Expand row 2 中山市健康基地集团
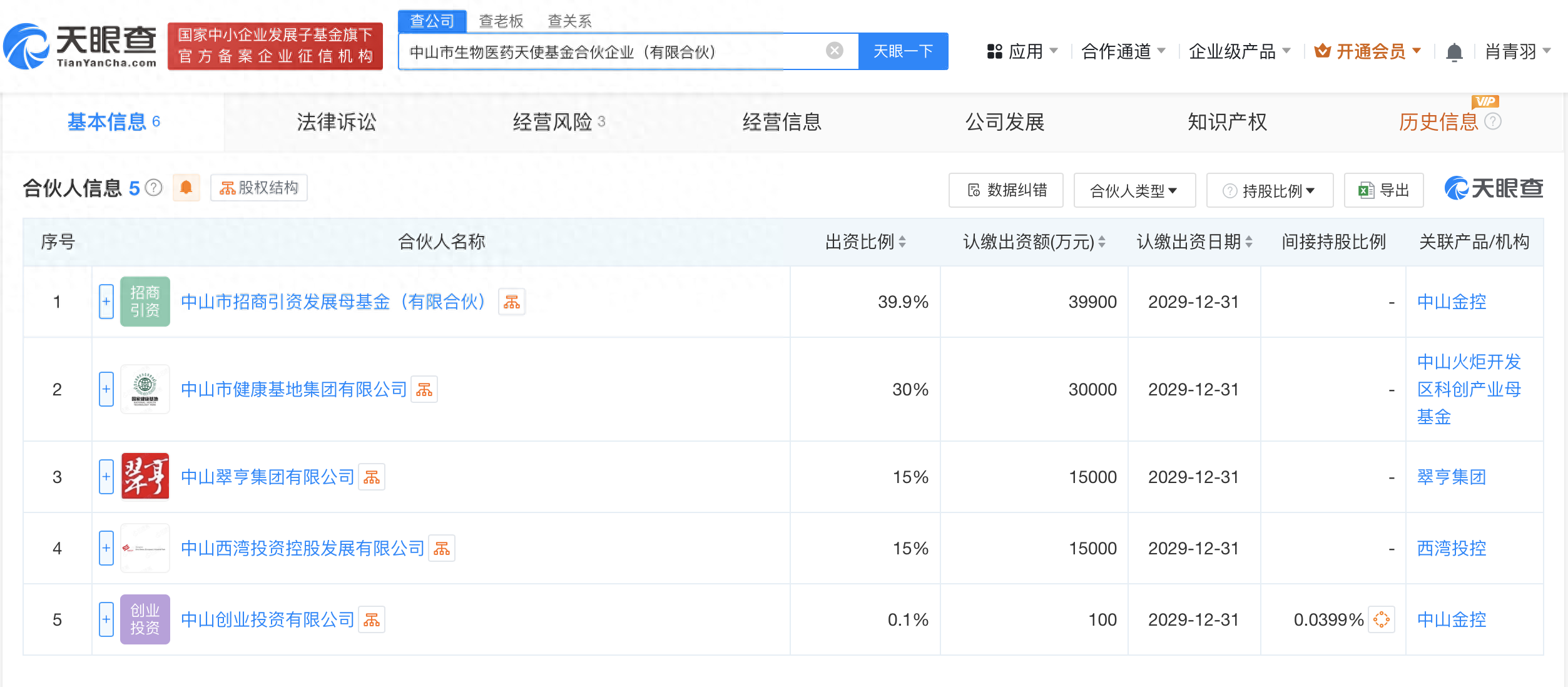Screen dimensions: 1568x687 click(x=106, y=389)
